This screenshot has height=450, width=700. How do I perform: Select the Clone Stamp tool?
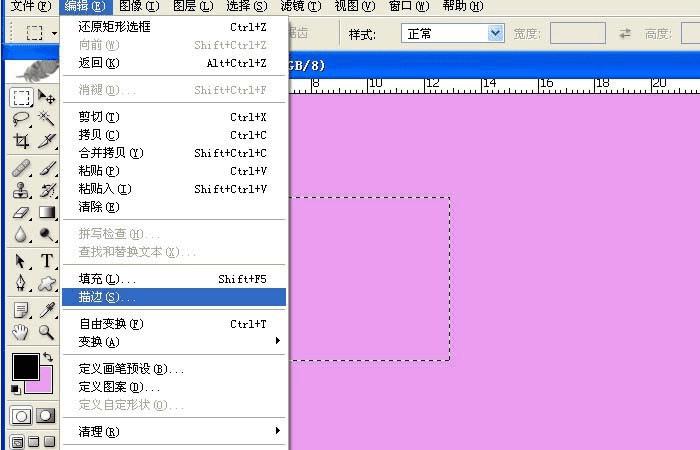click(21, 190)
